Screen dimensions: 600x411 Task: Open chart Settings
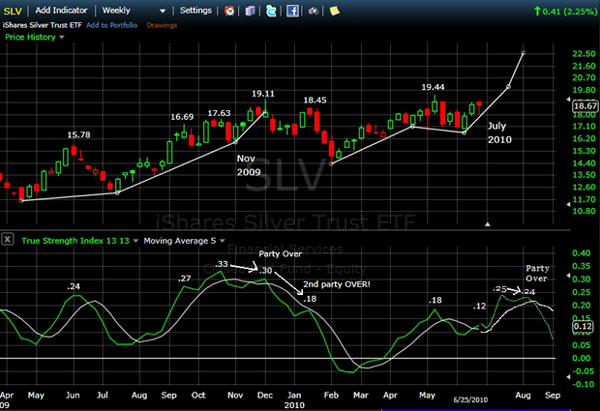196,10
